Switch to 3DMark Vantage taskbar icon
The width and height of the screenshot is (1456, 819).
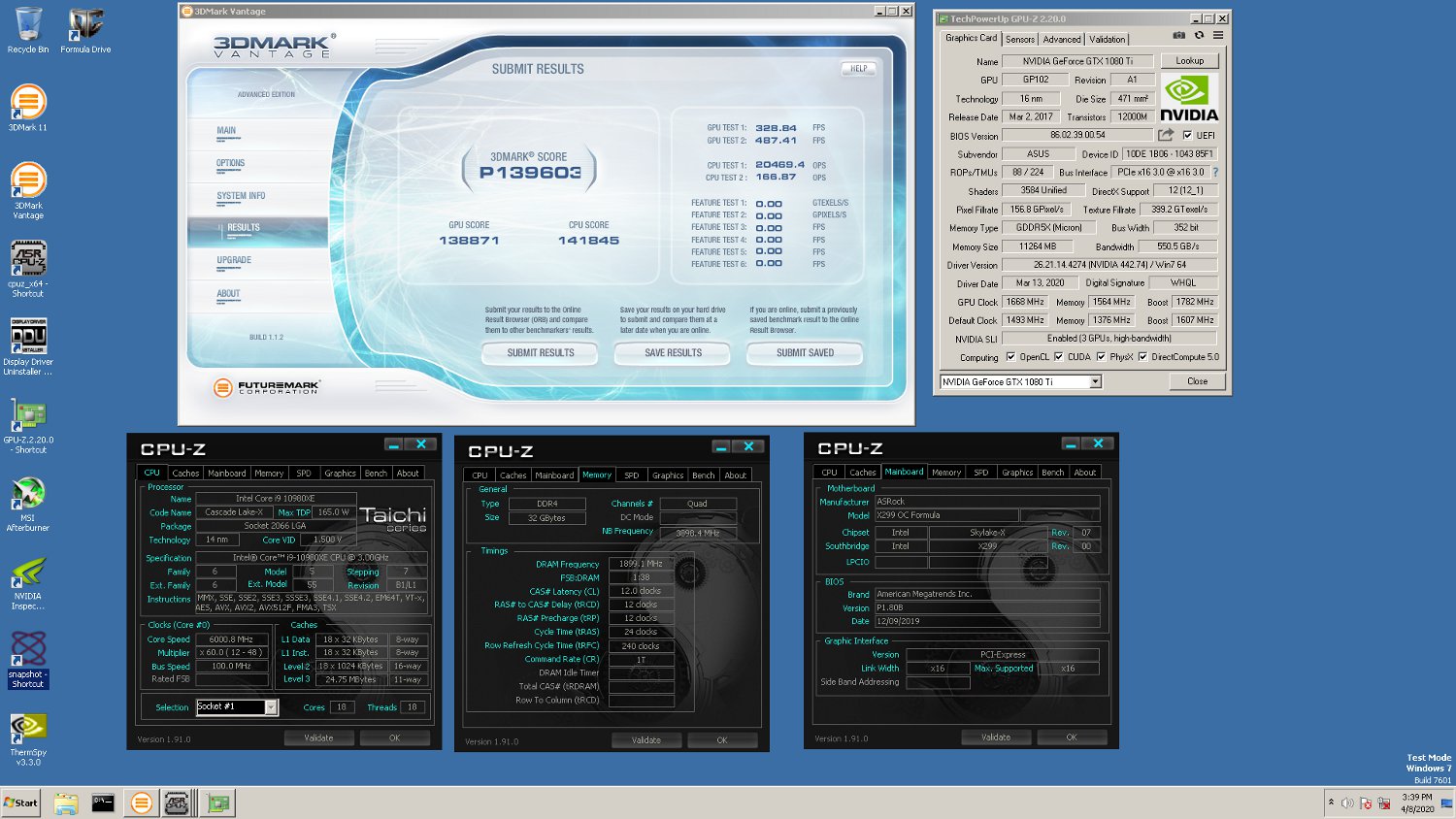(142, 803)
